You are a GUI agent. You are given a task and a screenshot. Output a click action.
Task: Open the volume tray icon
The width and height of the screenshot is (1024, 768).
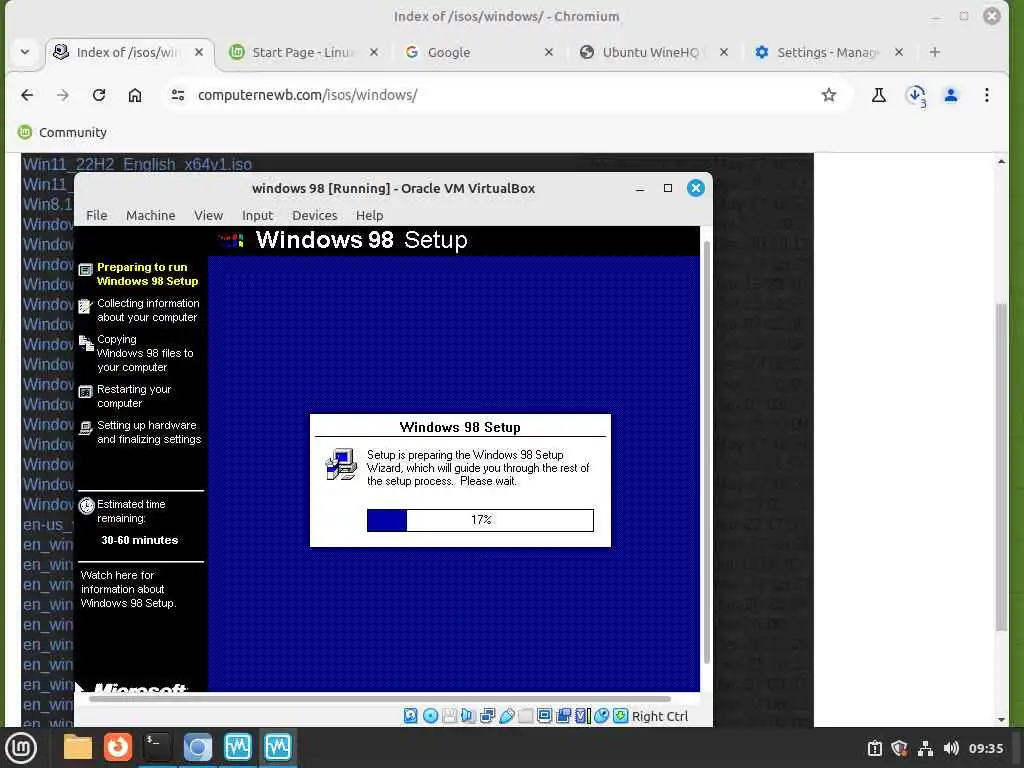click(951, 748)
